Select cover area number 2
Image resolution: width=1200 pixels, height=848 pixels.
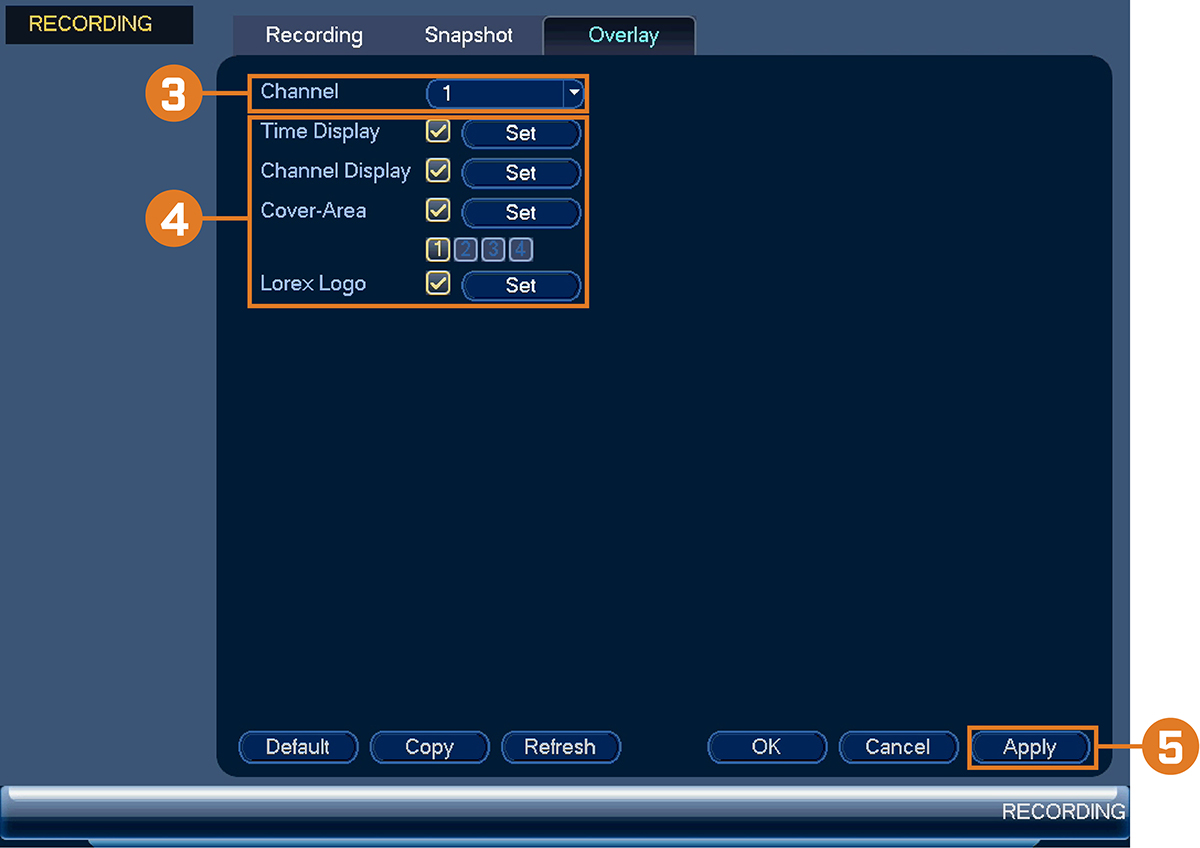point(465,250)
